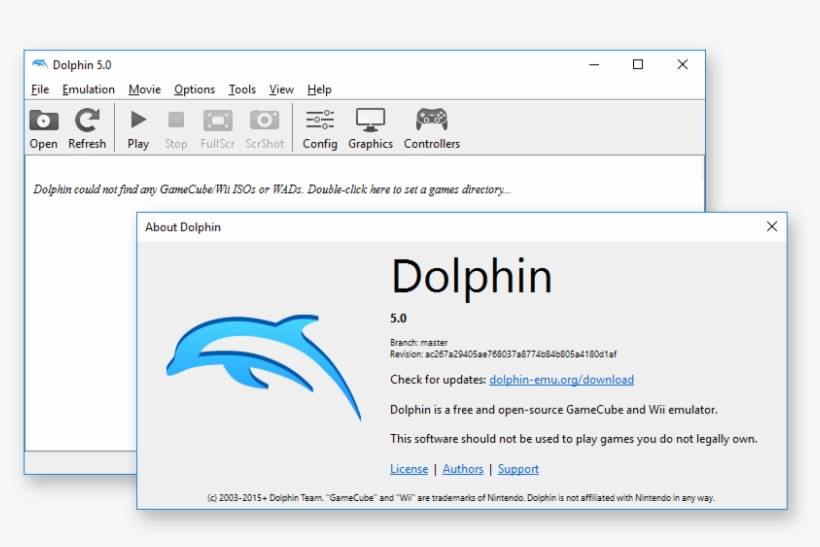Open the View menu

[x=281, y=89]
